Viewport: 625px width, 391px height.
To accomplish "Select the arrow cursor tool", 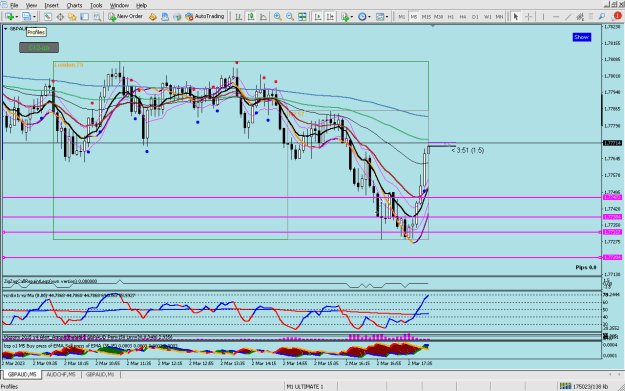I will pyautogui.click(x=516, y=17).
